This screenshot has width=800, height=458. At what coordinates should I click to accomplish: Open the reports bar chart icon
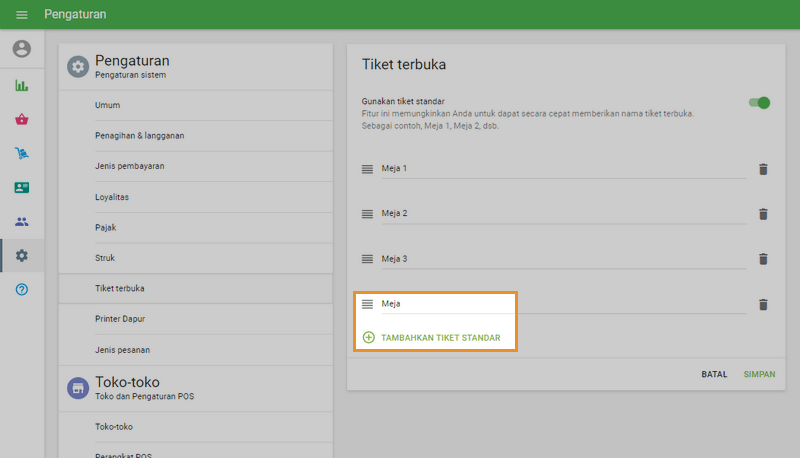coord(22,85)
